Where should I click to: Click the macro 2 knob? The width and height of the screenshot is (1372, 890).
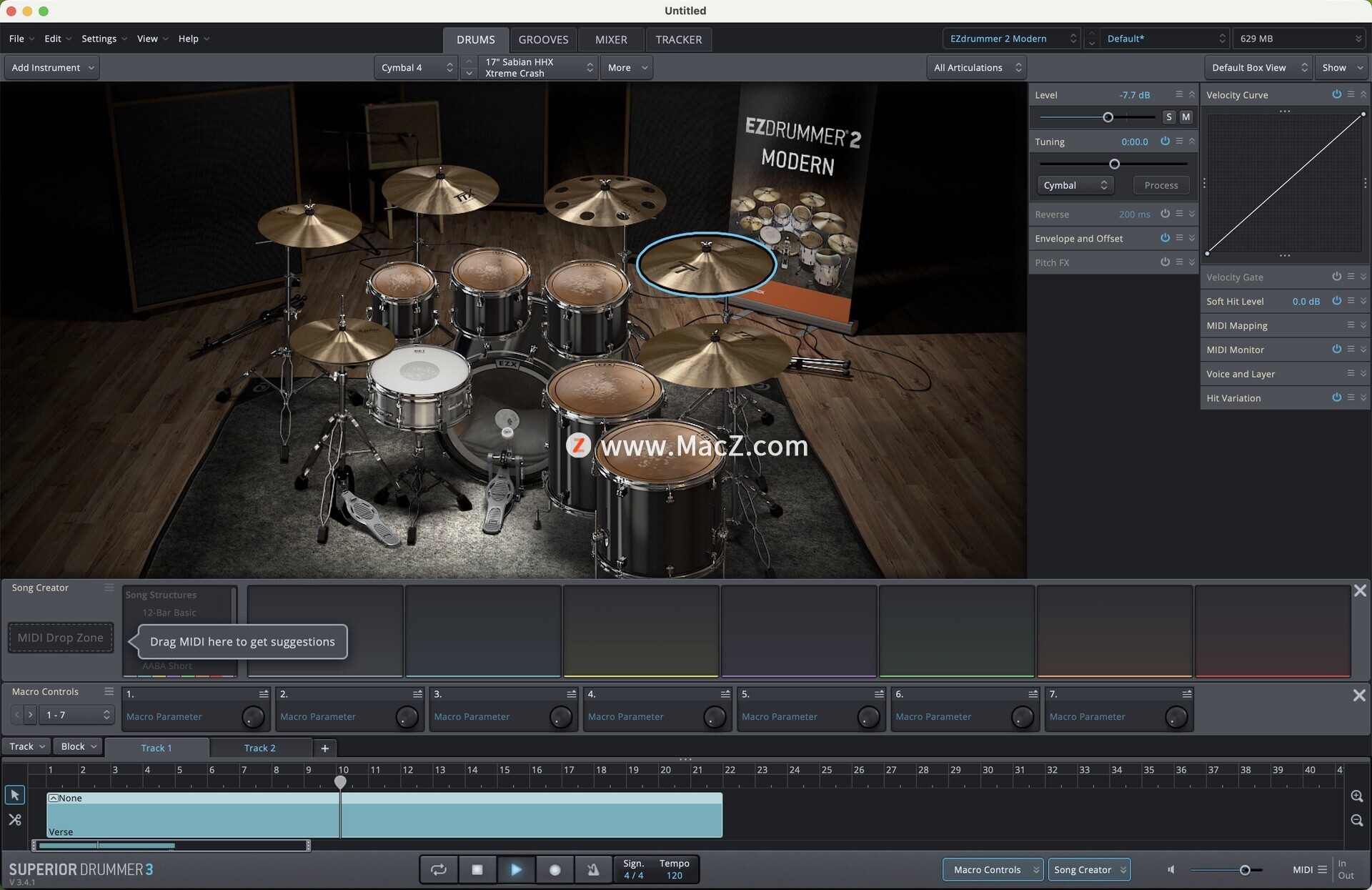(x=407, y=717)
